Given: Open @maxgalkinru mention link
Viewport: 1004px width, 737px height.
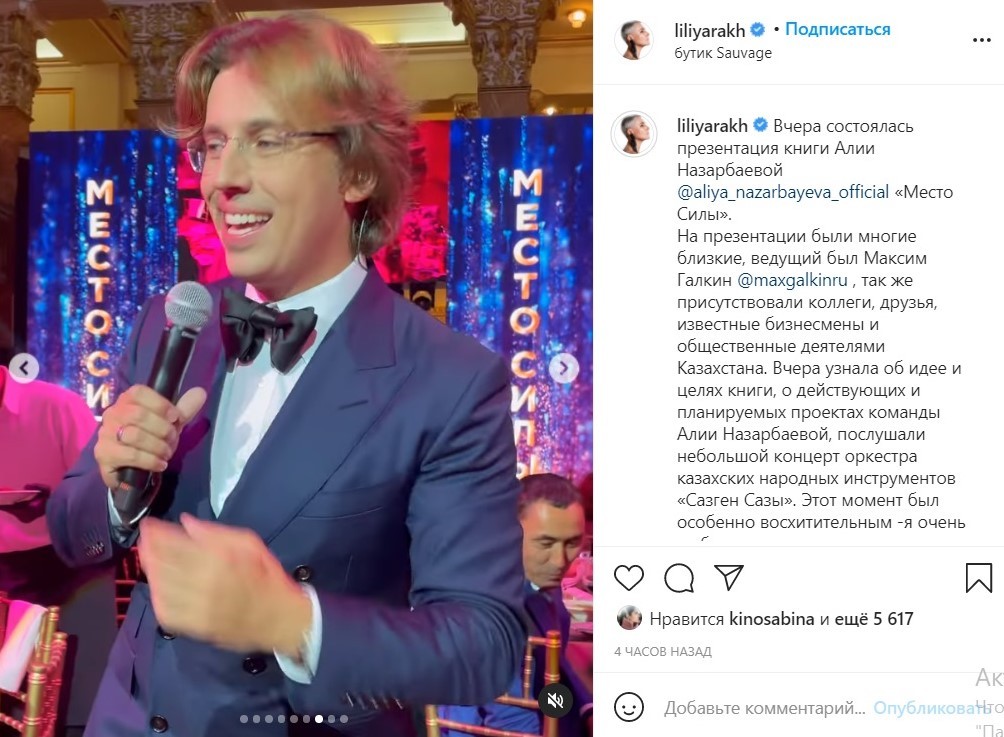Looking at the screenshot, I should (792, 280).
